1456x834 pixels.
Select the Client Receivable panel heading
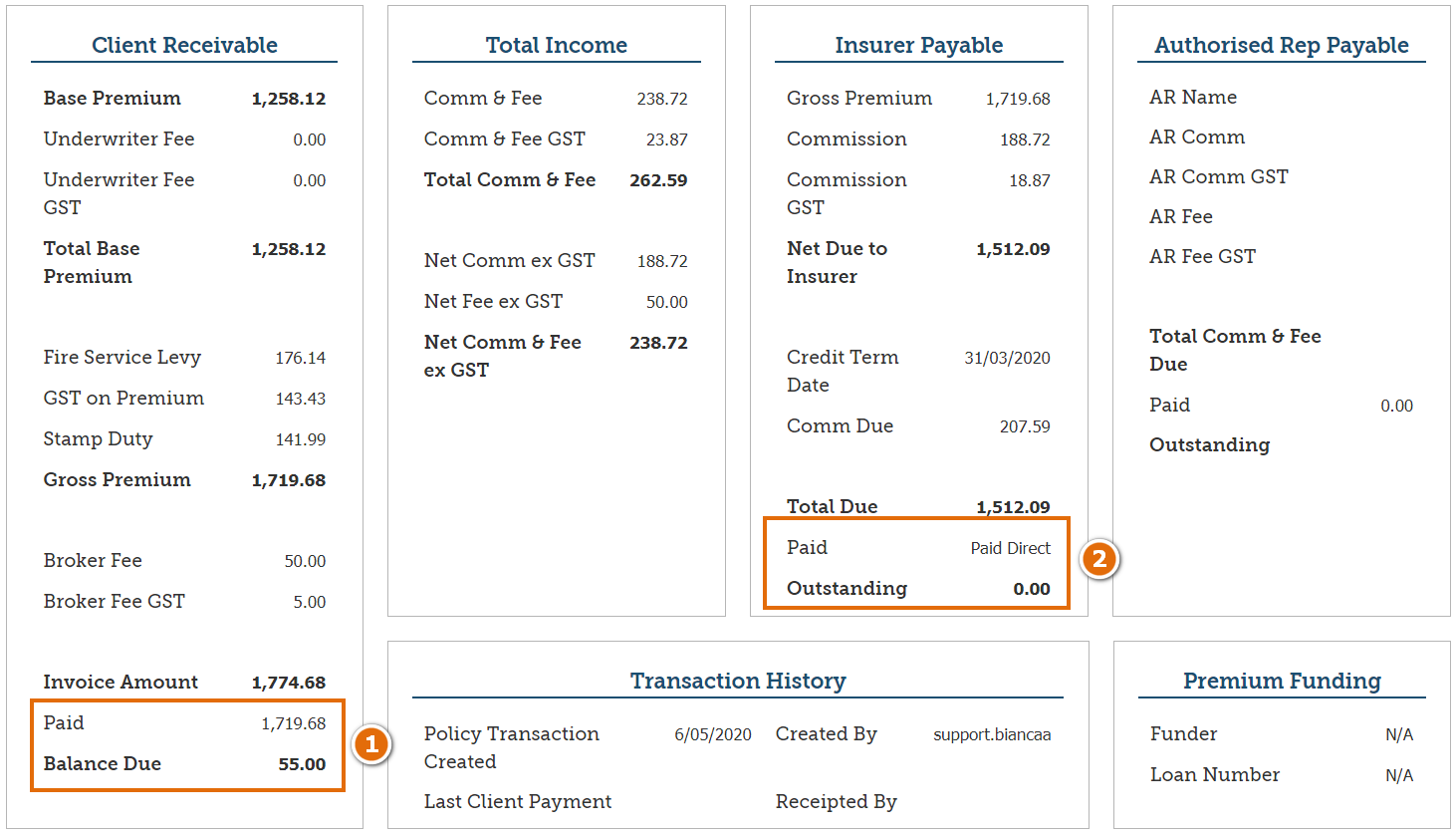(x=184, y=45)
